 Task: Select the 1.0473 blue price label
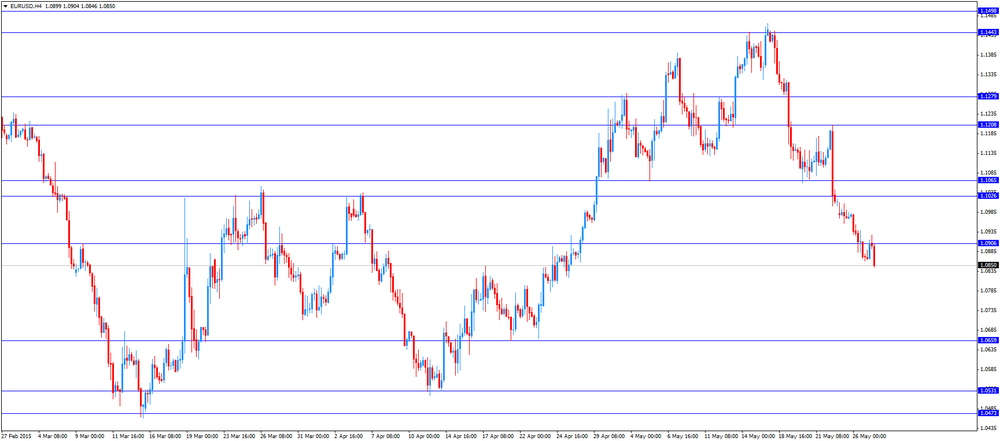click(x=988, y=414)
